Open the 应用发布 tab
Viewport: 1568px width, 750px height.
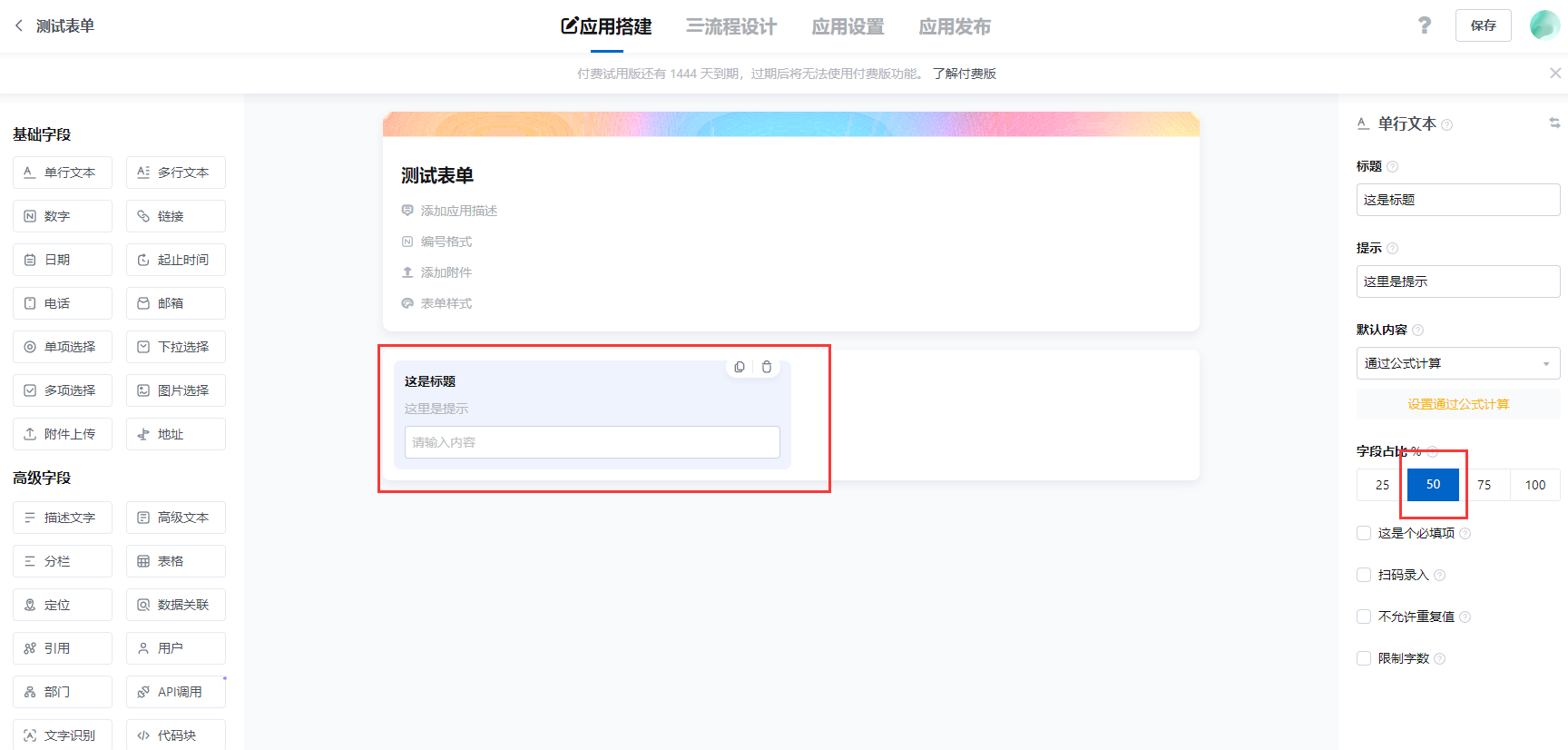coord(955,26)
